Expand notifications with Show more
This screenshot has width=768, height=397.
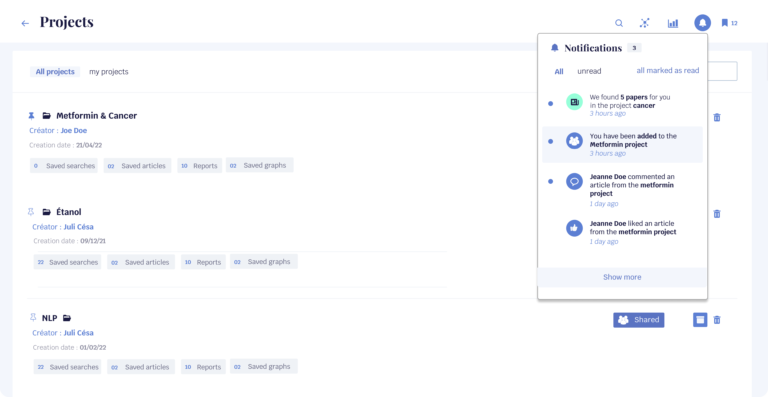pos(622,277)
